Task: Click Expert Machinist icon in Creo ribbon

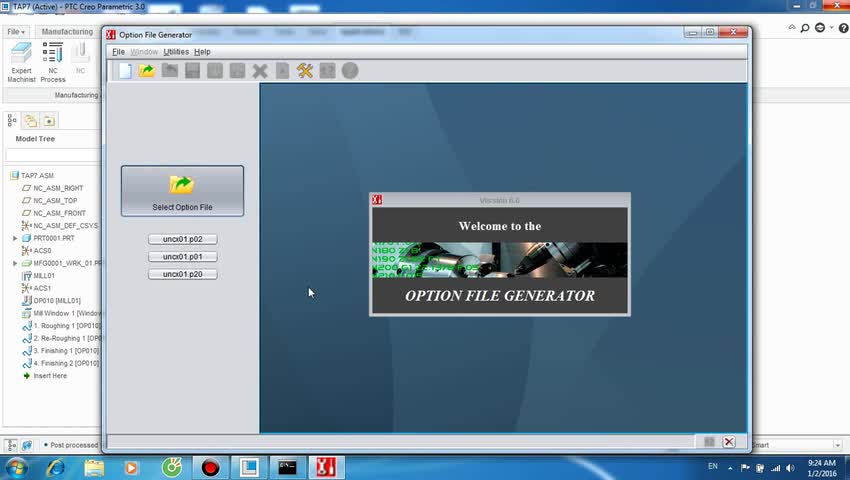Action: tap(21, 62)
